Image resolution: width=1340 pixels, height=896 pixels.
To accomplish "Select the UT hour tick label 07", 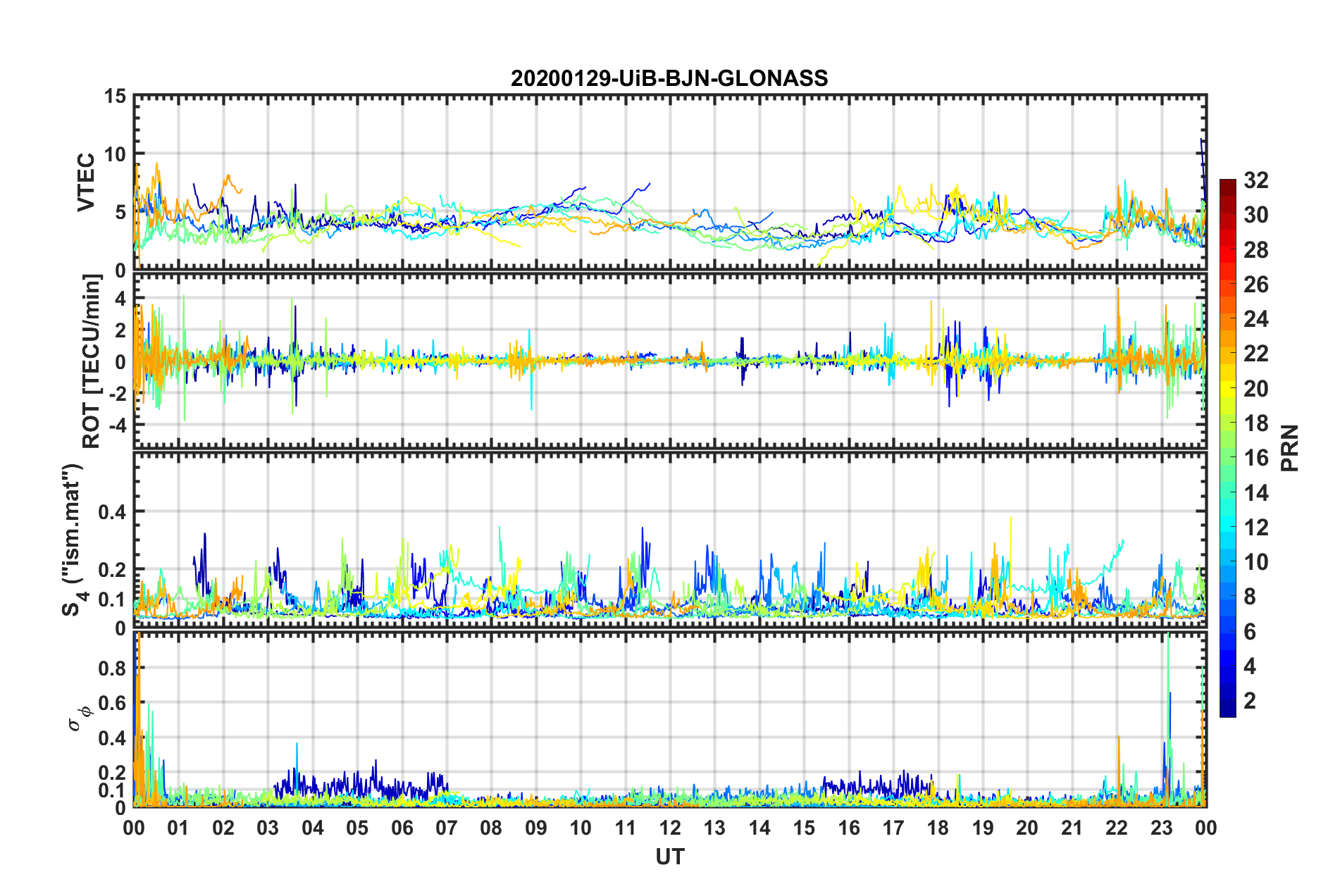I will pos(447,828).
